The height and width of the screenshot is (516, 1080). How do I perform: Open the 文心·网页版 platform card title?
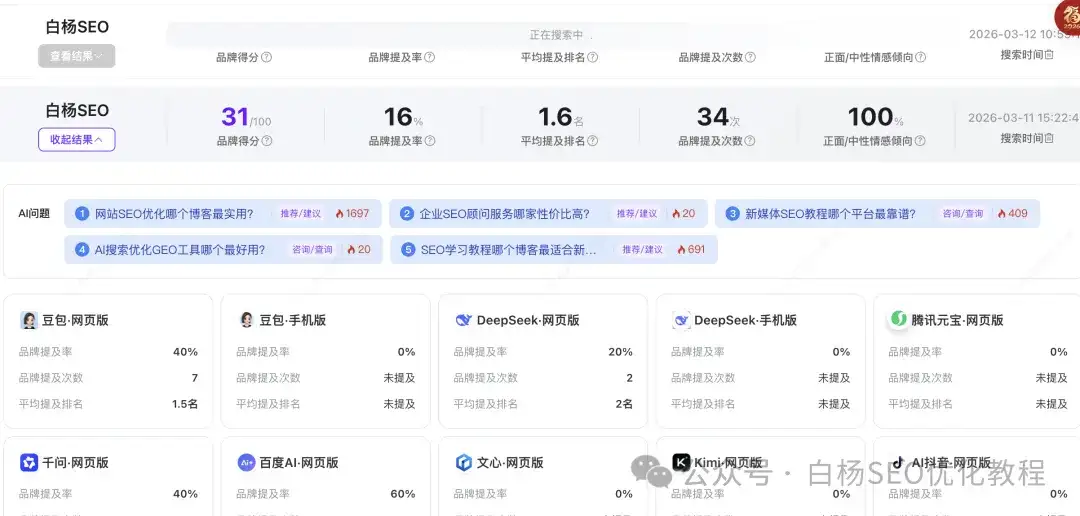(510, 462)
